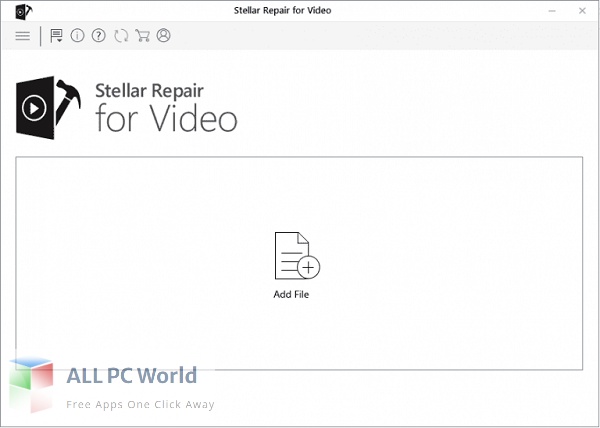This screenshot has height=428, width=600.
Task: Click the empty file drop area
Action: click(299, 263)
